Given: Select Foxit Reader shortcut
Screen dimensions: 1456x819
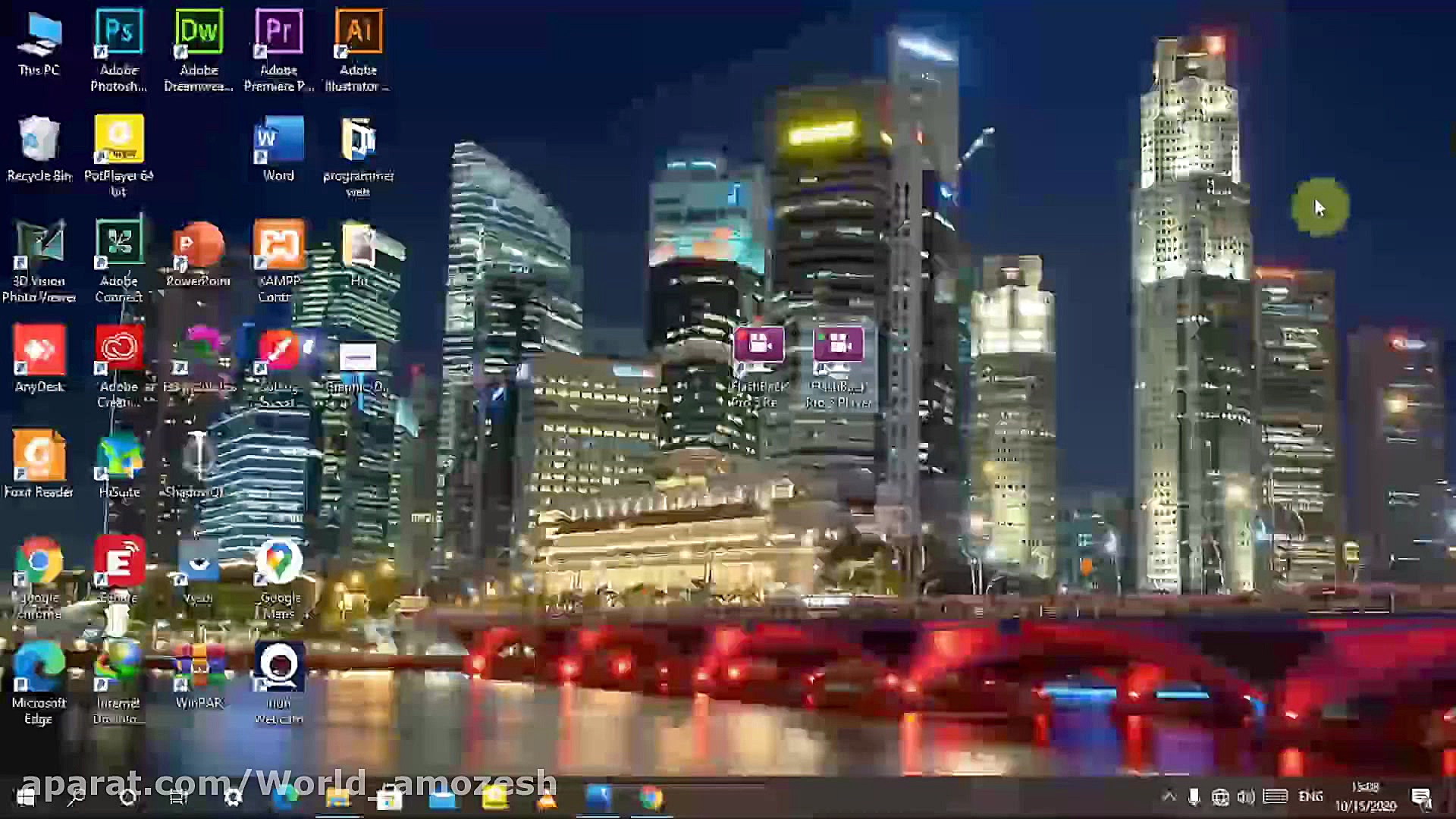Looking at the screenshot, I should click(39, 457).
